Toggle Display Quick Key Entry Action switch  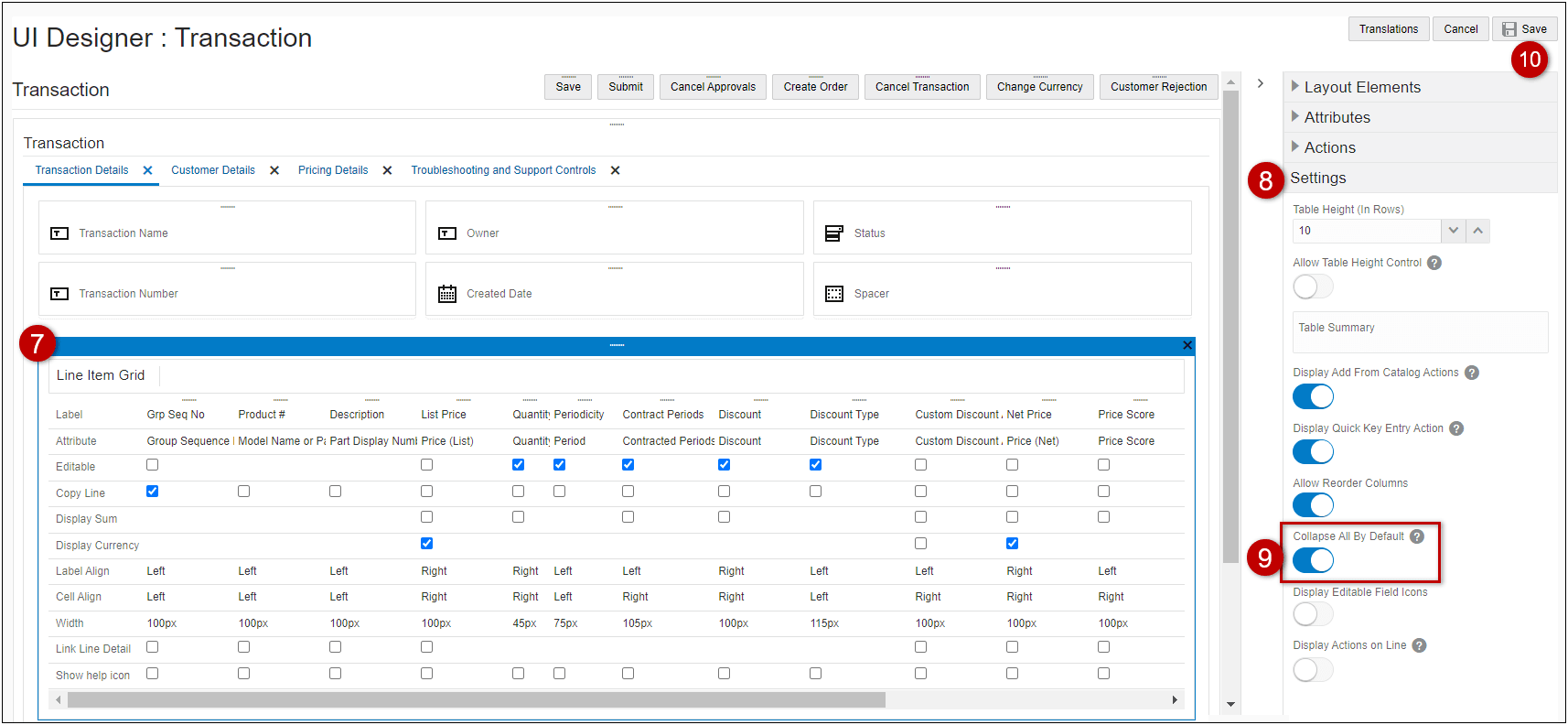[1313, 451]
